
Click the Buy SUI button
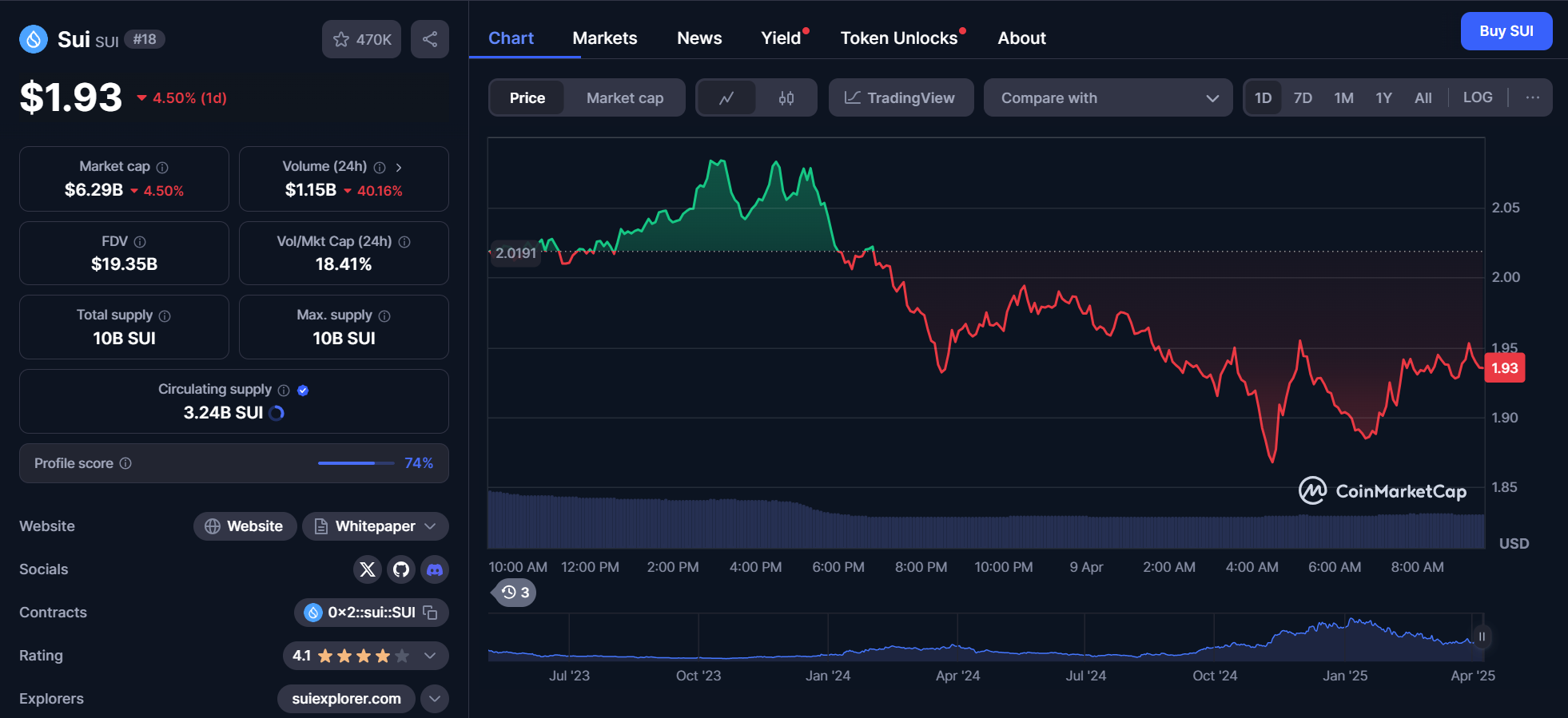[1506, 31]
